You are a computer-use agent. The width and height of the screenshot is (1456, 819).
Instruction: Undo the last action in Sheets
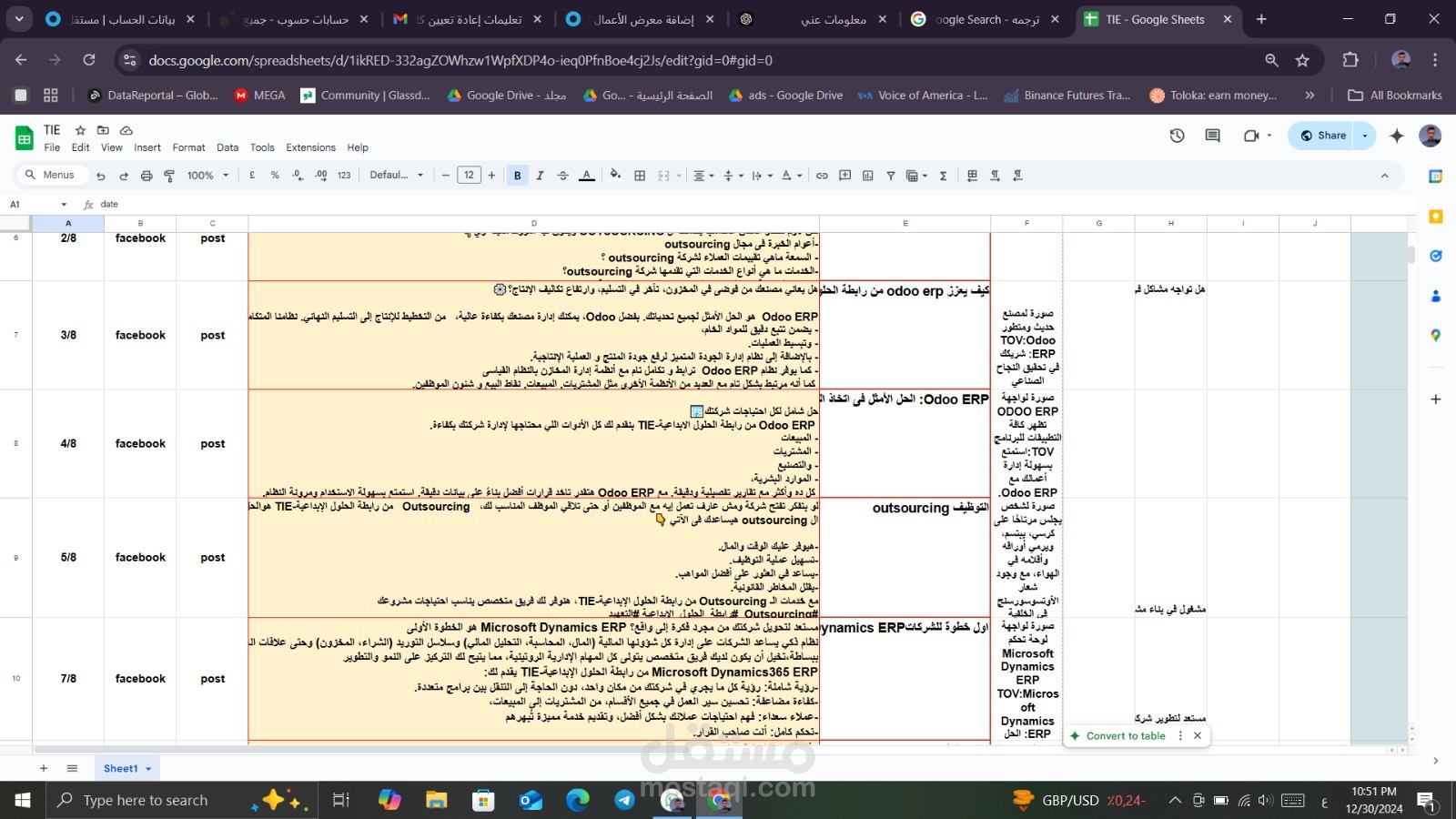coord(101,176)
